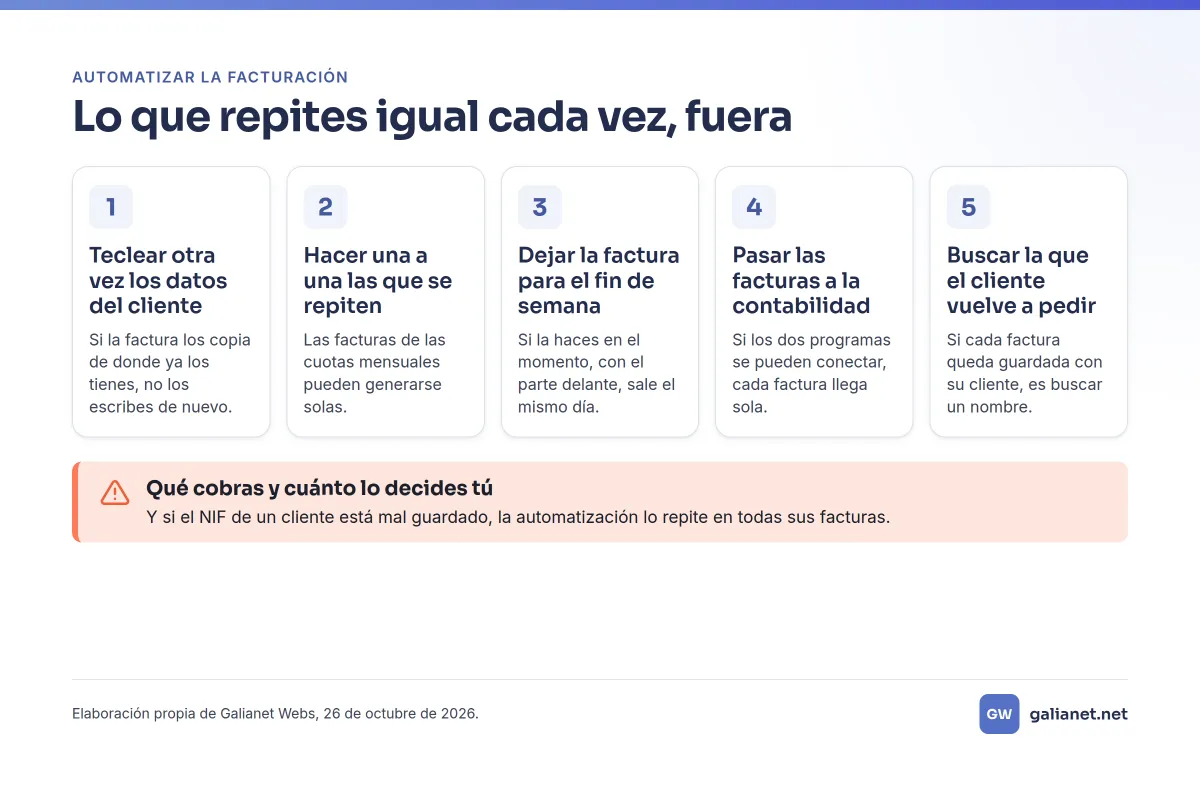Click text 'Si la factura los copia de donde ya los tienes'

click(170, 362)
